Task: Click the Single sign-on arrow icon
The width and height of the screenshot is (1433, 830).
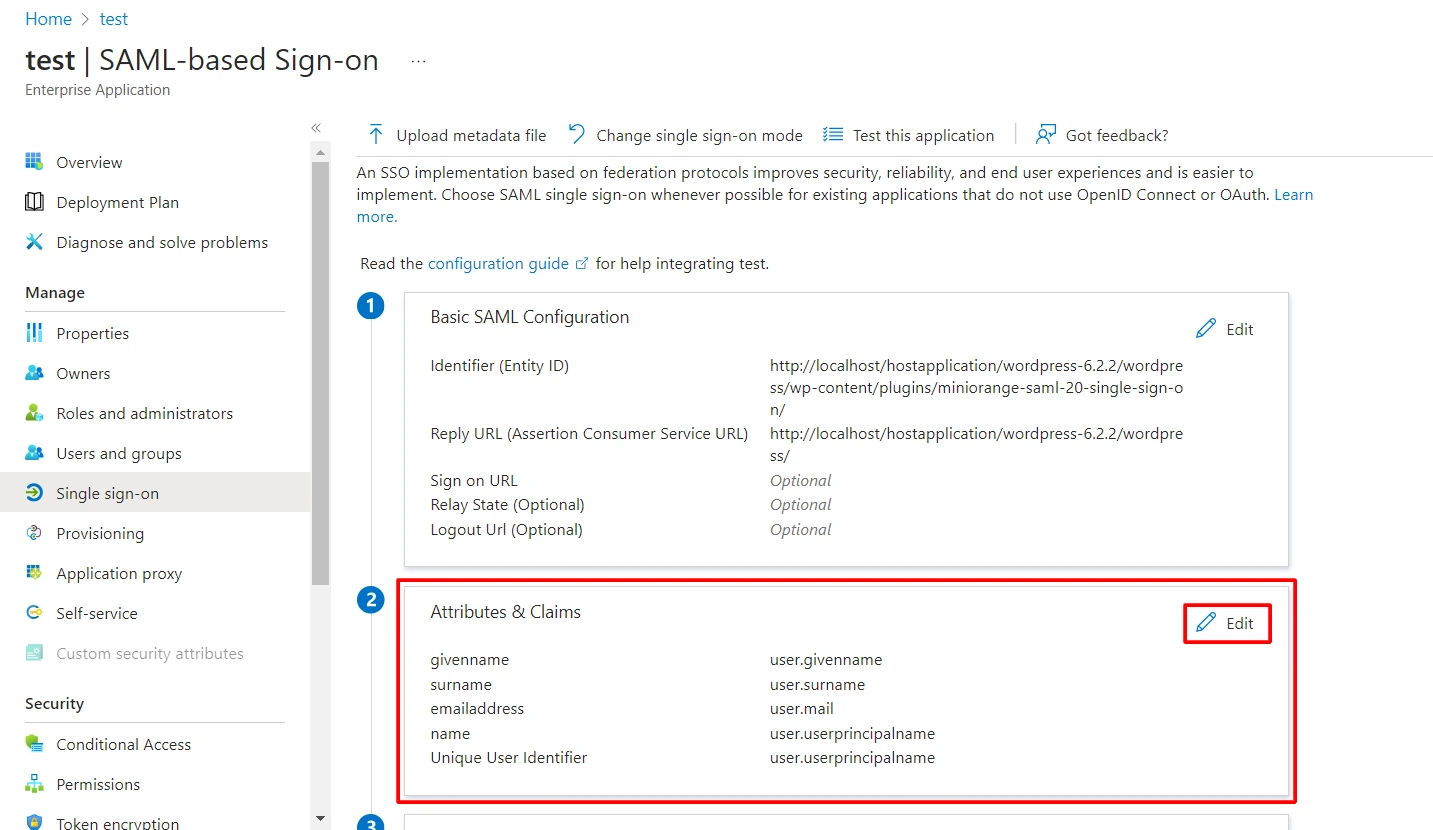Action: click(35, 493)
